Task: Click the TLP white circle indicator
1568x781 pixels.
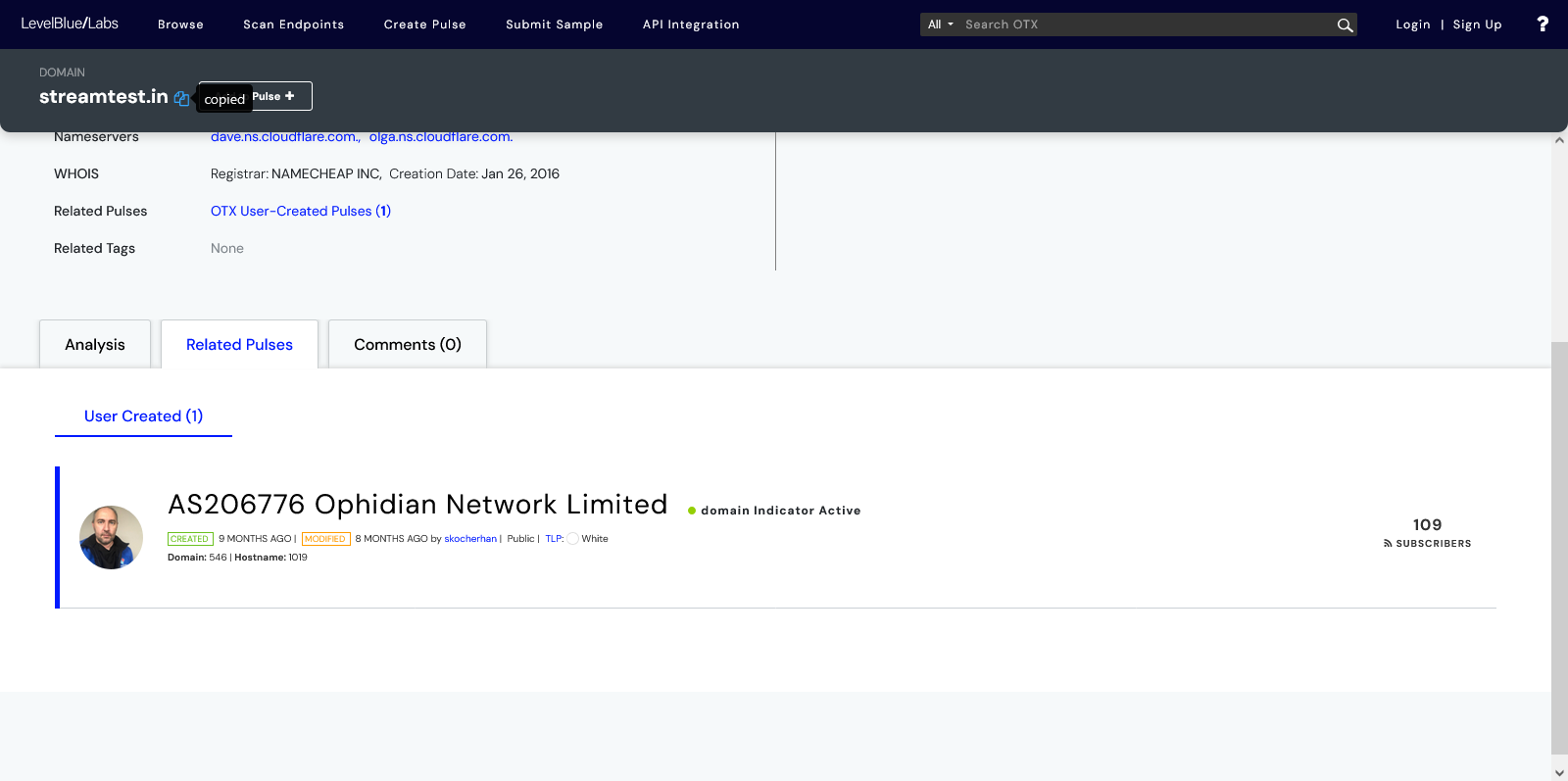Action: [x=572, y=539]
